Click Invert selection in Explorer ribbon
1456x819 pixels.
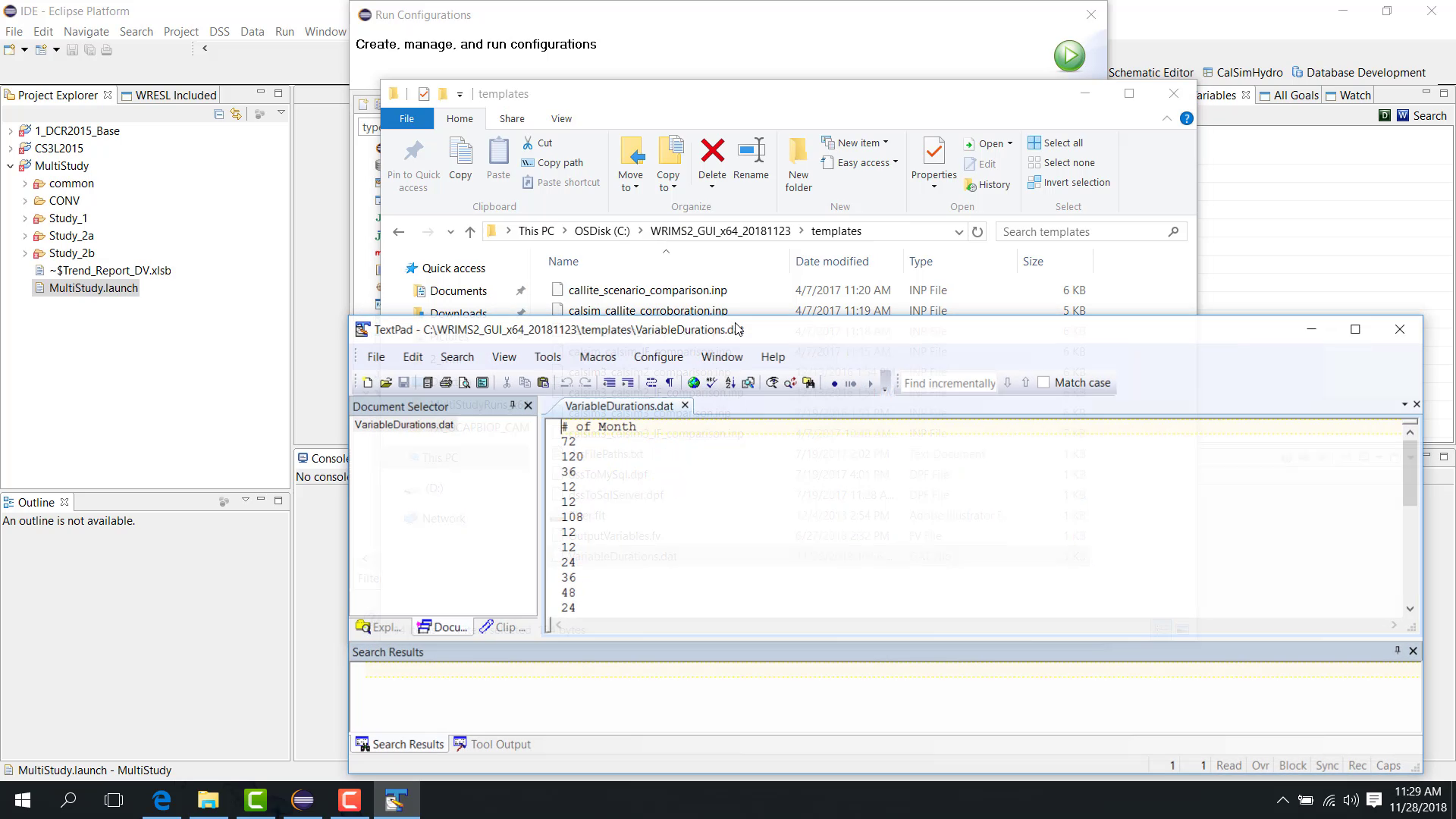pyautogui.click(x=1069, y=183)
